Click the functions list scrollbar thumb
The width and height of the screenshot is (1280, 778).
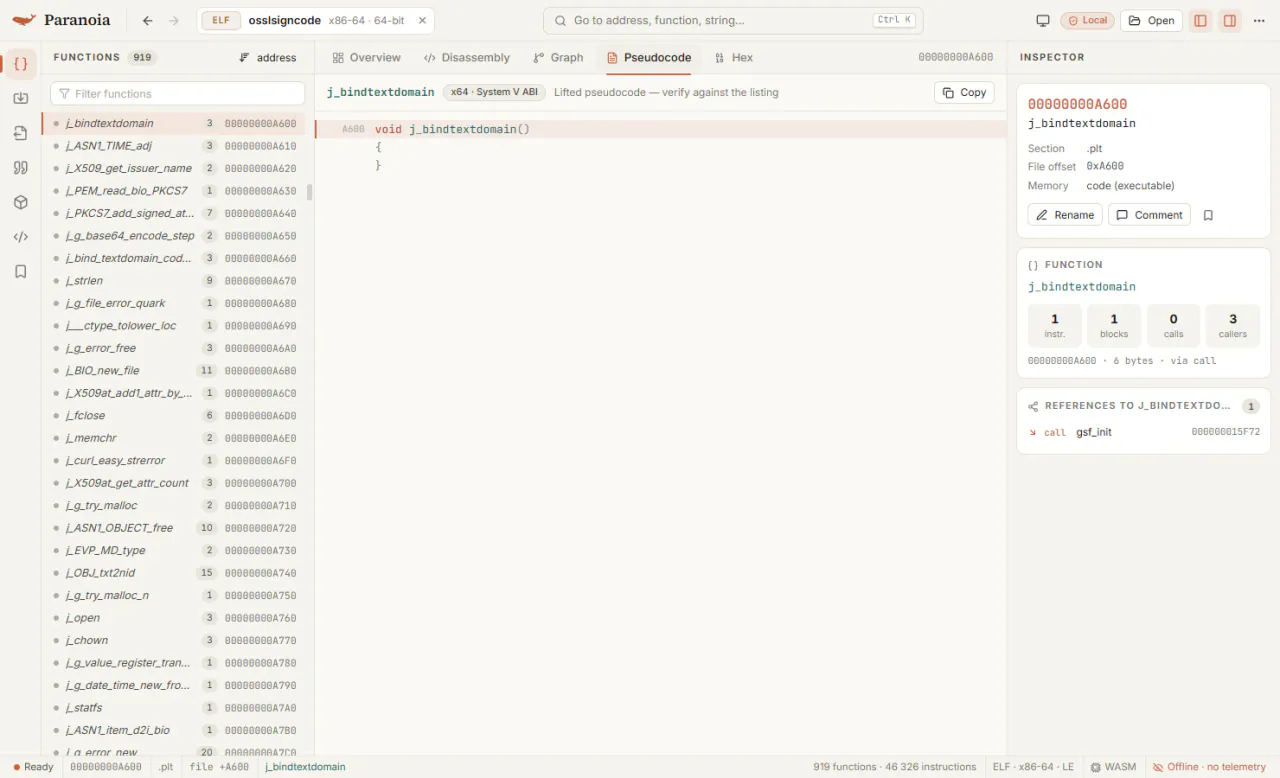coord(310,192)
